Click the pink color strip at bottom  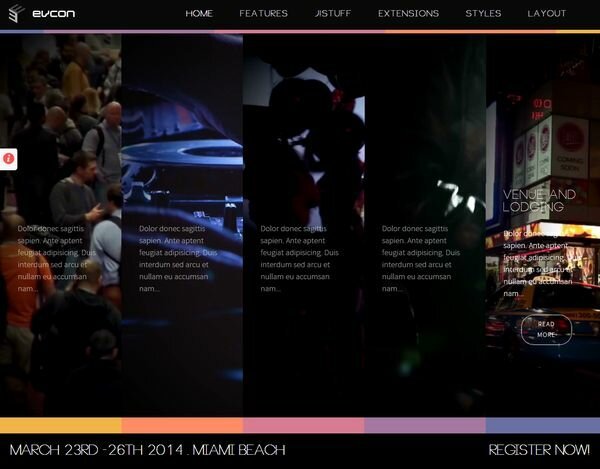pos(303,425)
